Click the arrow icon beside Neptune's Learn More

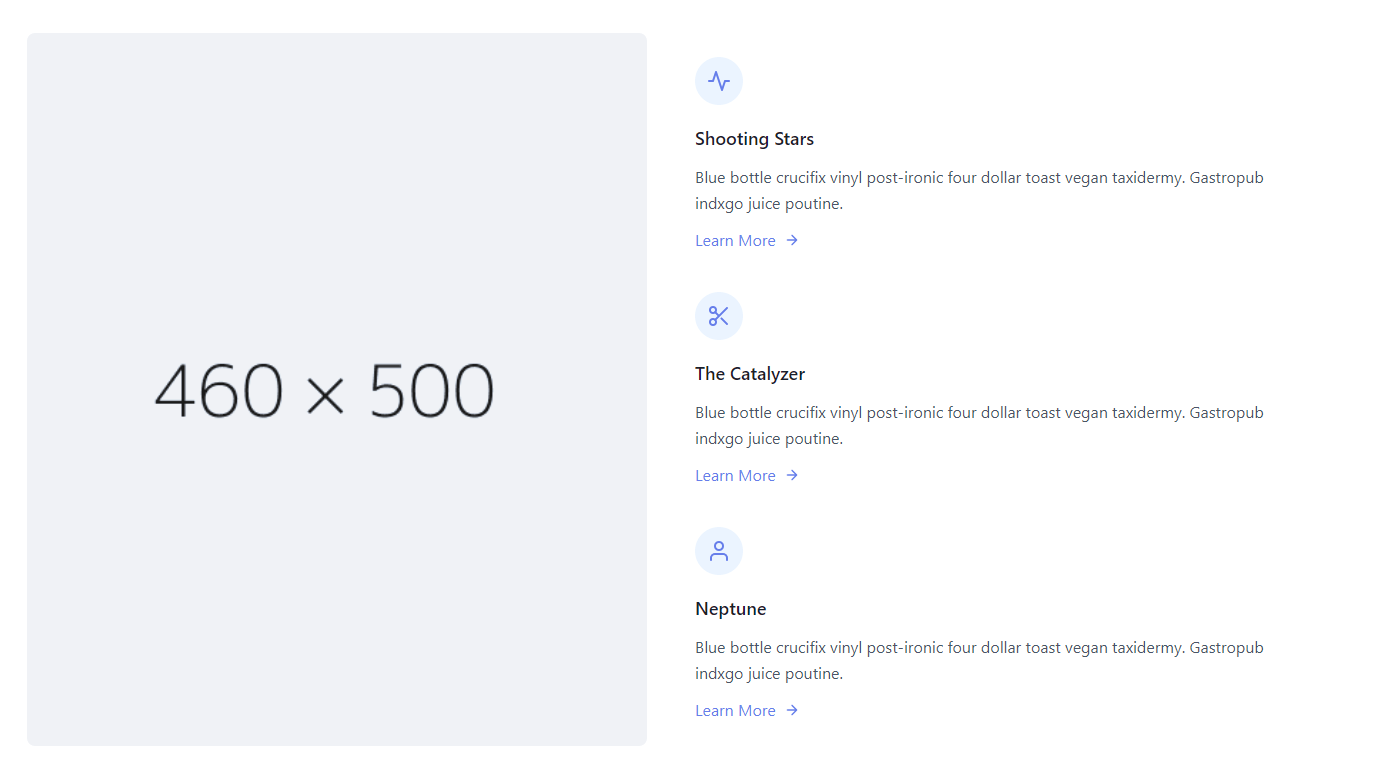point(792,710)
